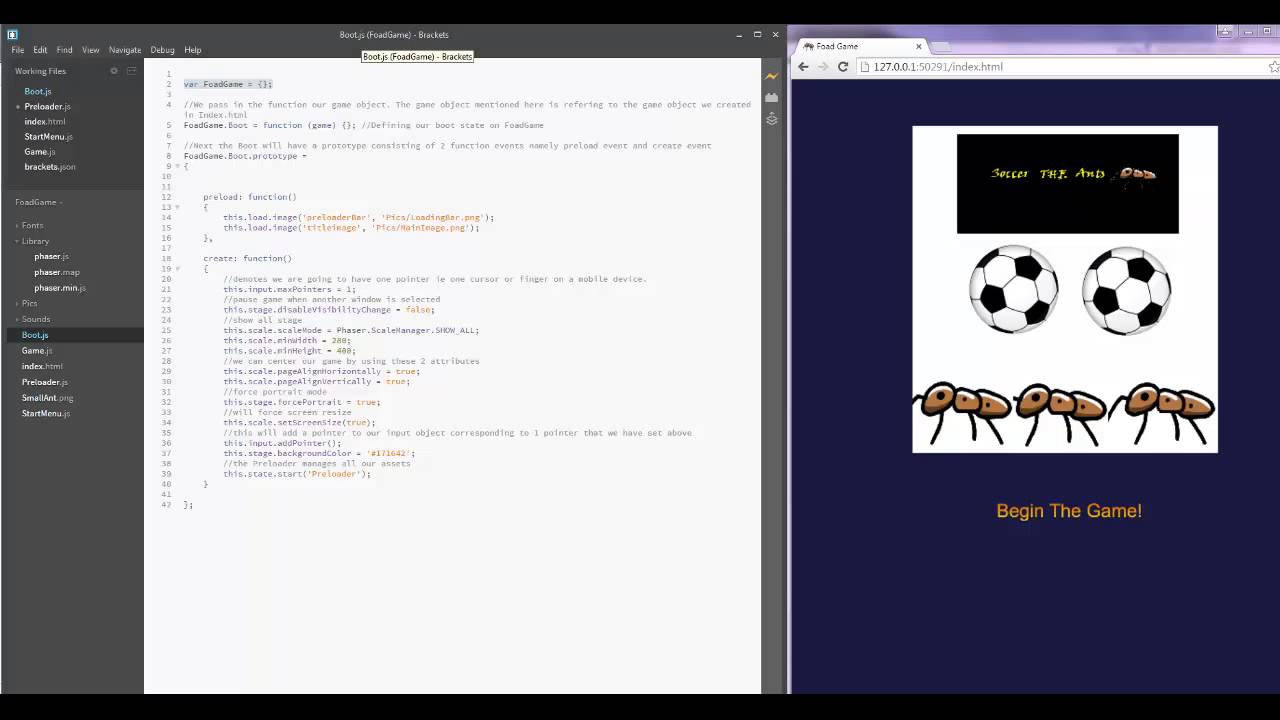
Task: Click the right soccer ball image
Action: pyautogui.click(x=1127, y=289)
